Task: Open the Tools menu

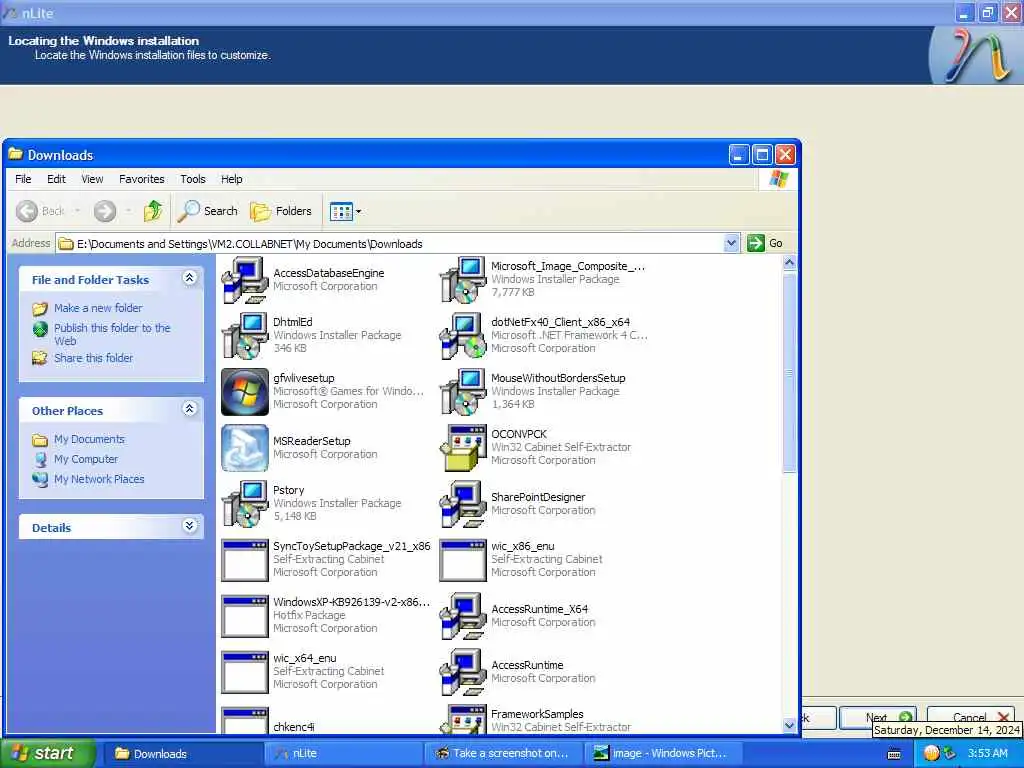Action: pyautogui.click(x=193, y=179)
